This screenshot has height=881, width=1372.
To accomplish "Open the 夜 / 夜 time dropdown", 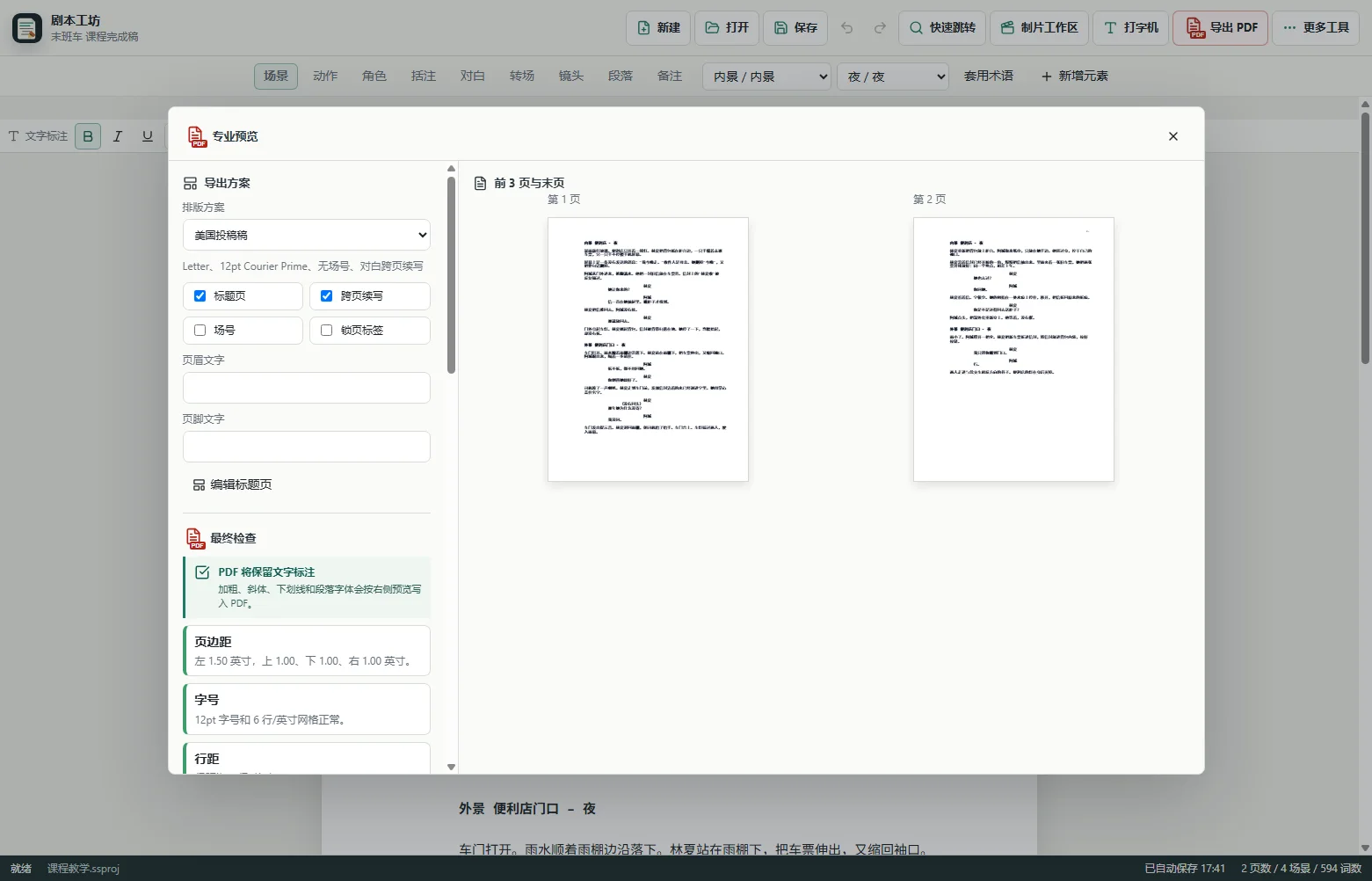I will (893, 76).
